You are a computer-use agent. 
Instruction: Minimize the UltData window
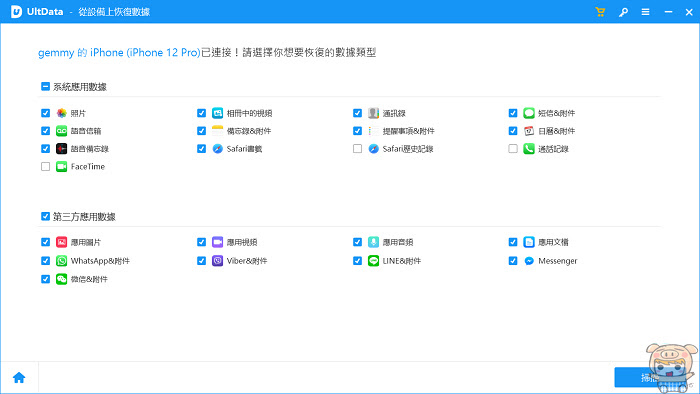(x=668, y=12)
